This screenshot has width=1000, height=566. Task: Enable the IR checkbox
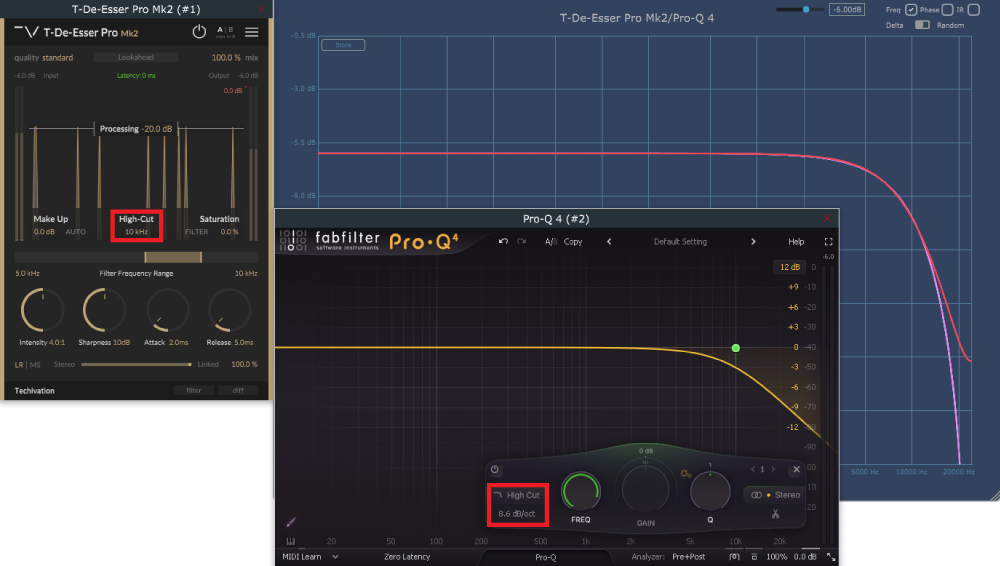click(973, 10)
